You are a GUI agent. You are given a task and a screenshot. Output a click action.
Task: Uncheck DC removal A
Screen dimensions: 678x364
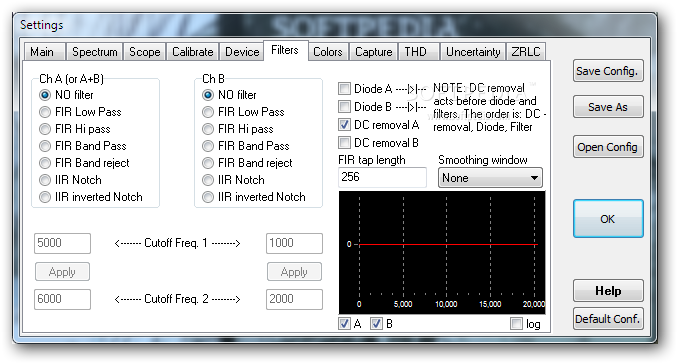coord(344,125)
